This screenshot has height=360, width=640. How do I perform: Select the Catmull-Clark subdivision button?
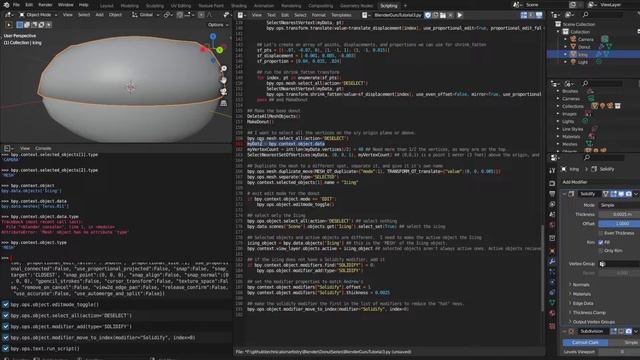pyautogui.click(x=585, y=342)
